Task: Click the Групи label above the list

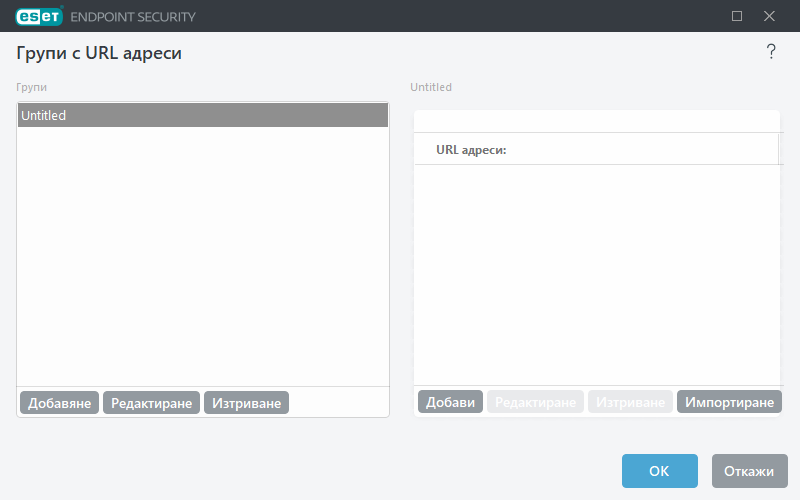Action: (31, 87)
